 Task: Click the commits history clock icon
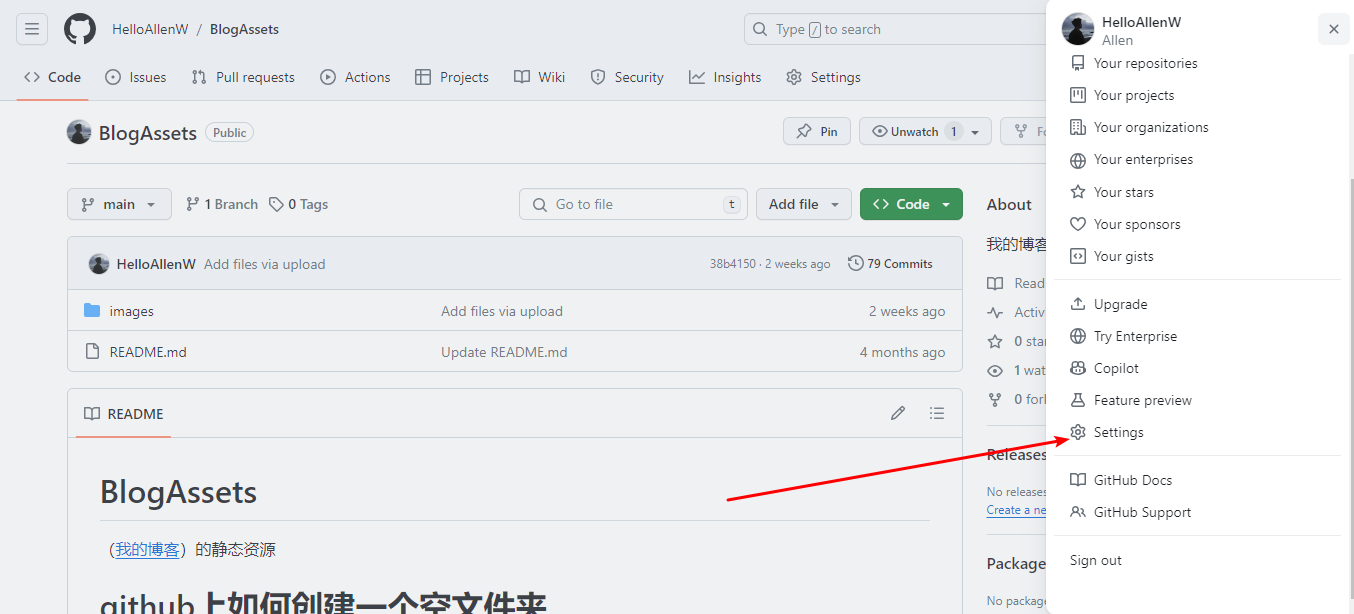(x=855, y=264)
